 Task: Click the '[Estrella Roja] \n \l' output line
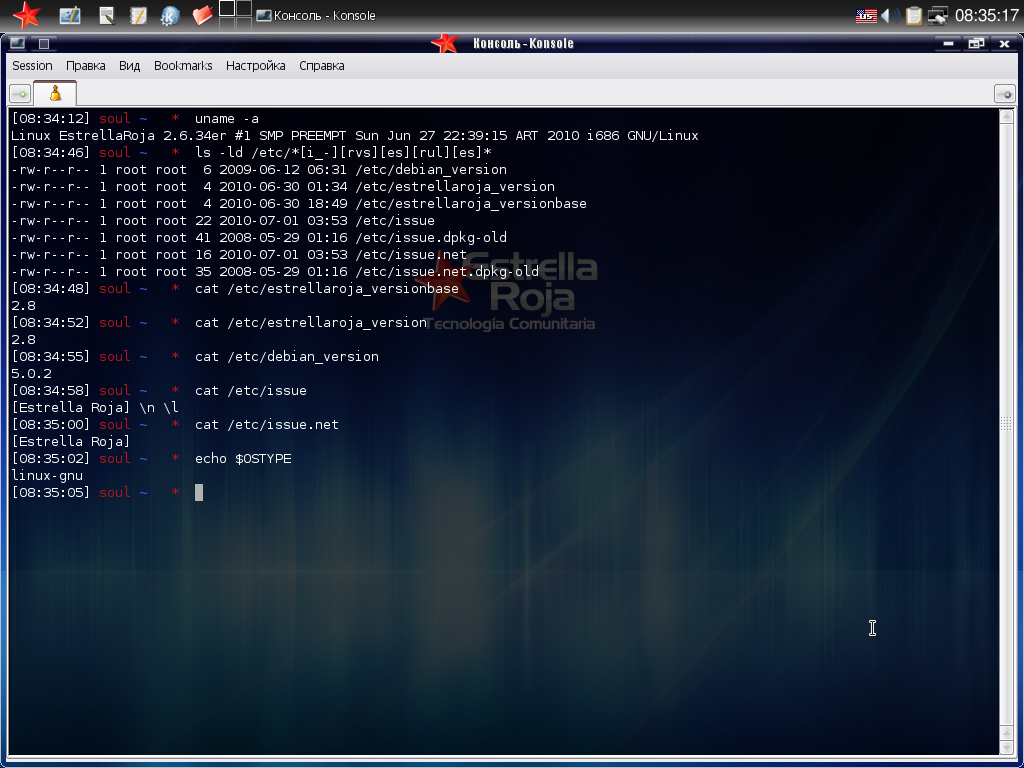point(95,408)
